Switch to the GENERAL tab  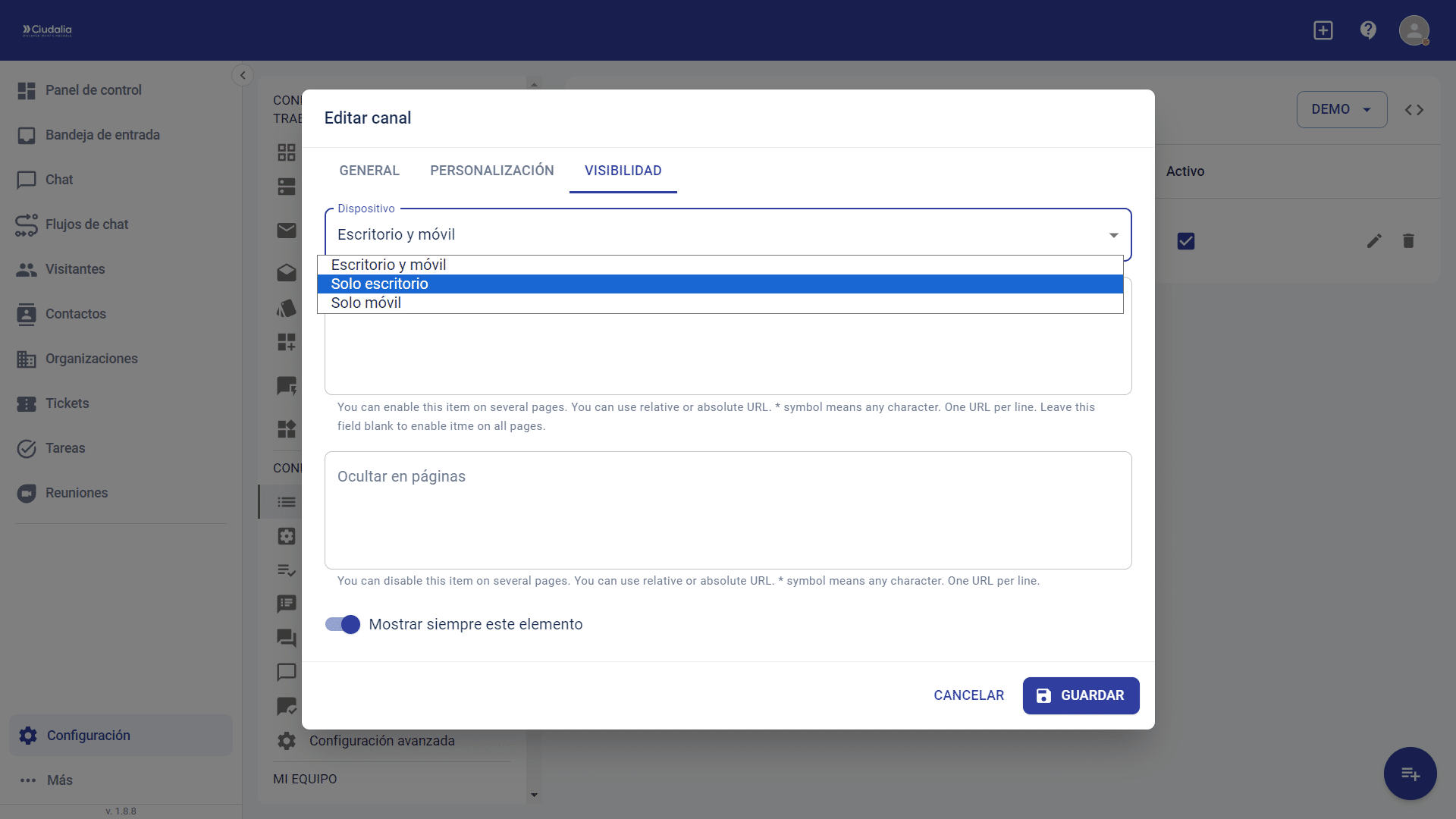coord(369,171)
